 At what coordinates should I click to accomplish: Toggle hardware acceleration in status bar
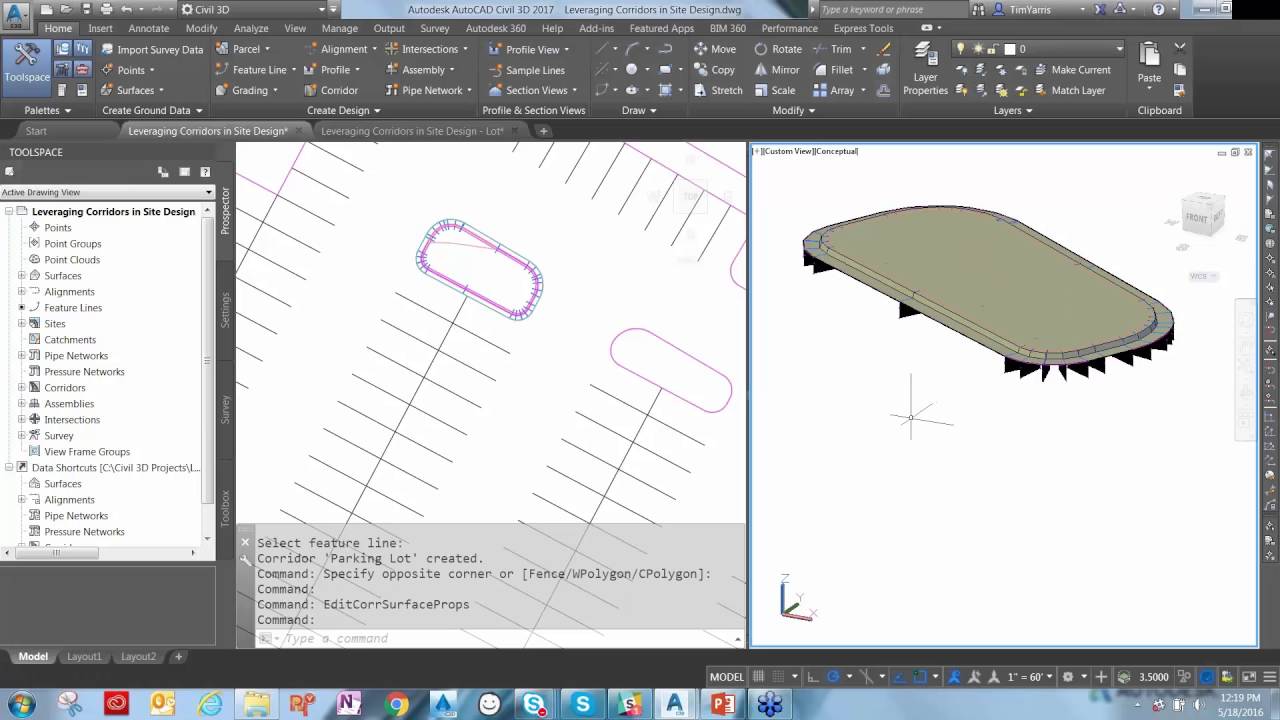pos(1208,677)
